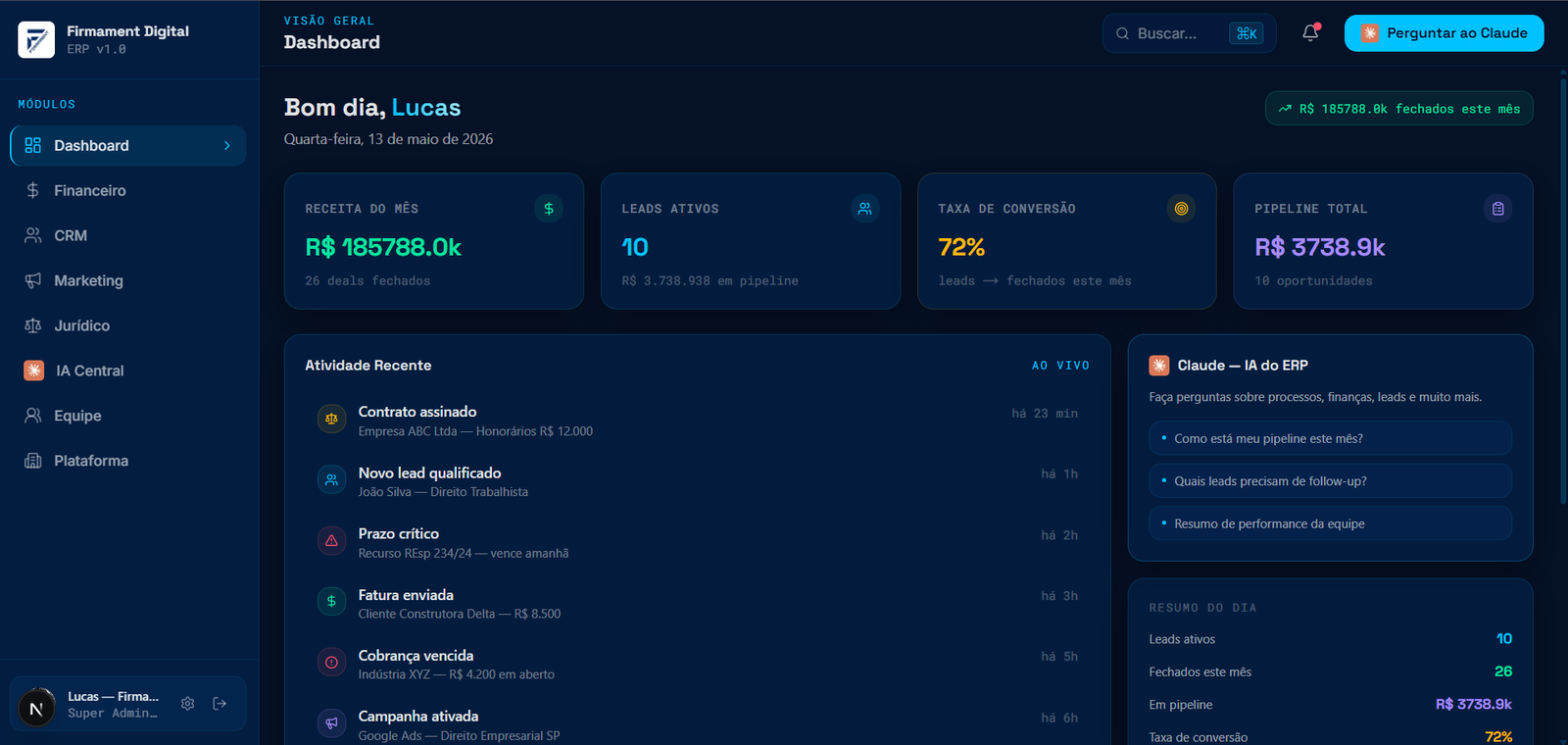Open the notifications bell

1310,33
